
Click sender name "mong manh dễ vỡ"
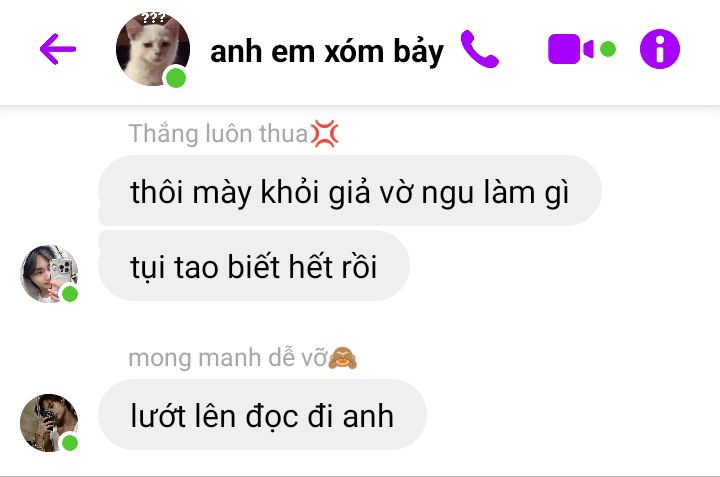coord(228,358)
